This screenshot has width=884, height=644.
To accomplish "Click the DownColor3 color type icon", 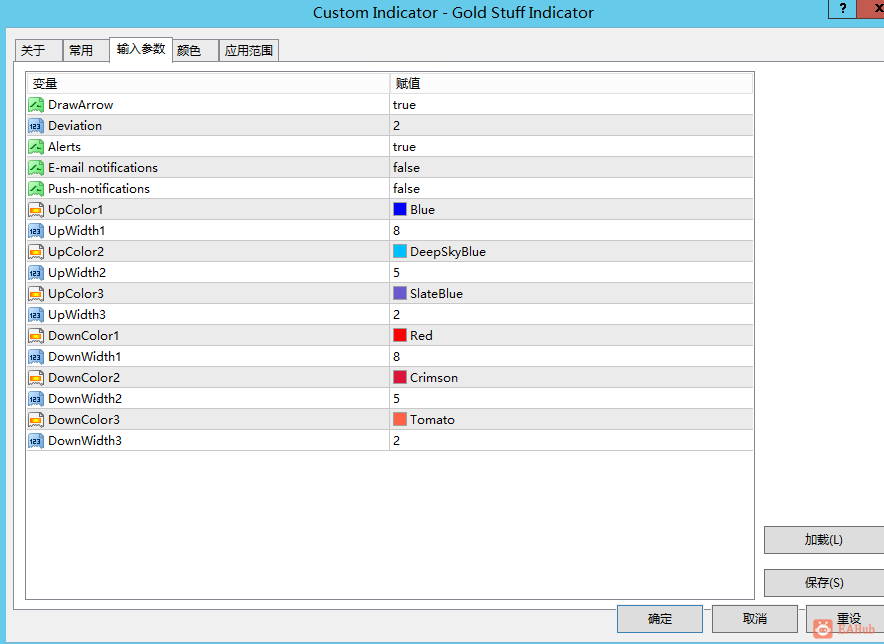I will (36, 420).
